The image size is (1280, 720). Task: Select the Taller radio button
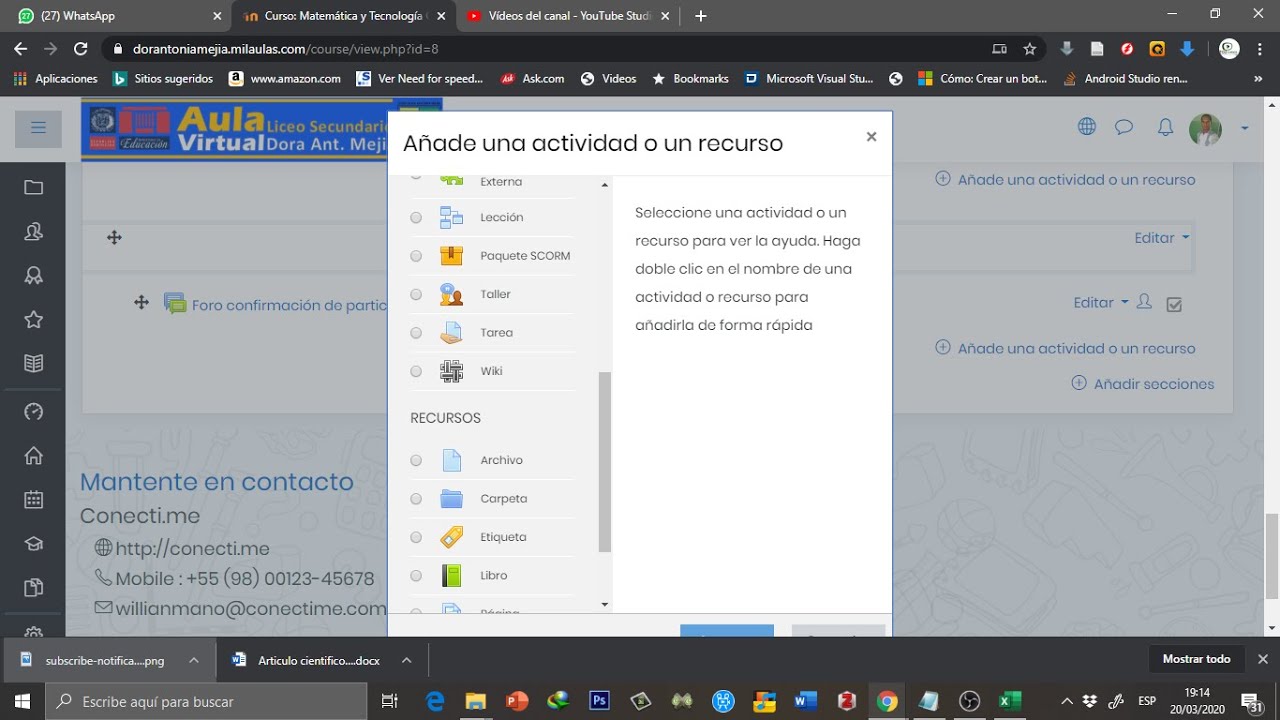click(416, 295)
